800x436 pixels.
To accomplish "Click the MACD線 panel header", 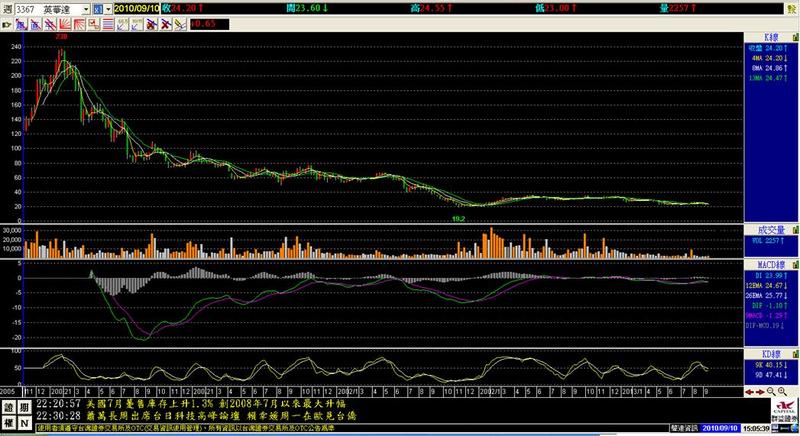I will (771, 265).
